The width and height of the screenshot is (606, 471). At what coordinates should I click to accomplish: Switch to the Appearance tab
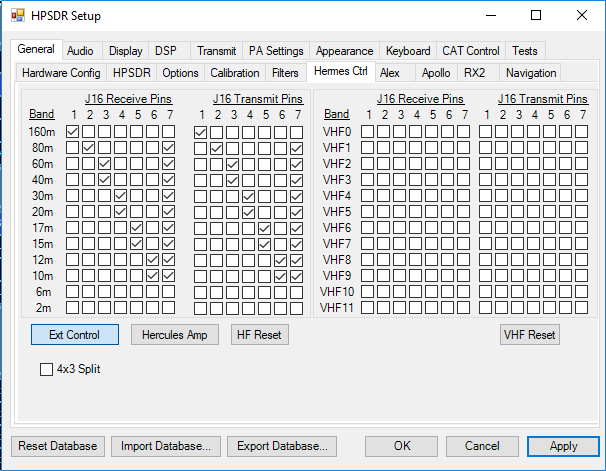(344, 51)
